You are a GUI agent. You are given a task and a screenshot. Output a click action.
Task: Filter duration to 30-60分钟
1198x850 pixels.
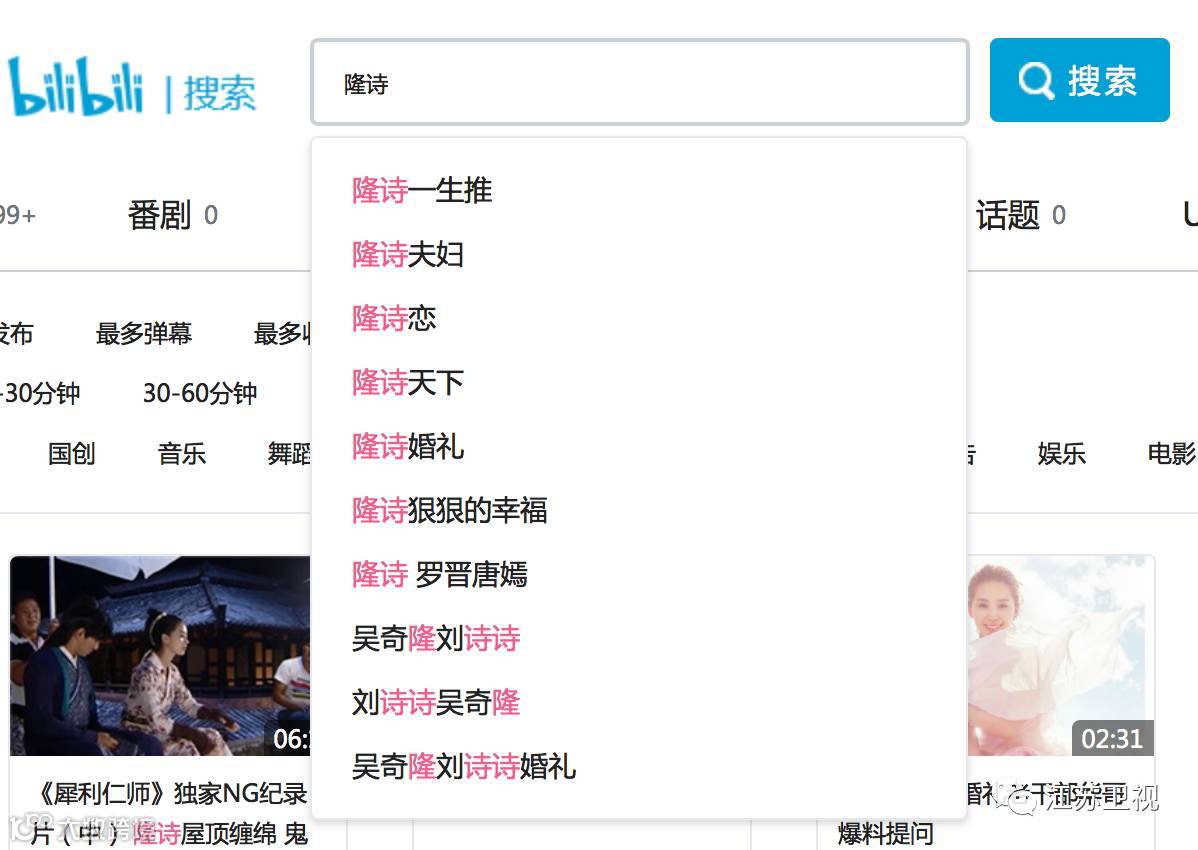200,393
